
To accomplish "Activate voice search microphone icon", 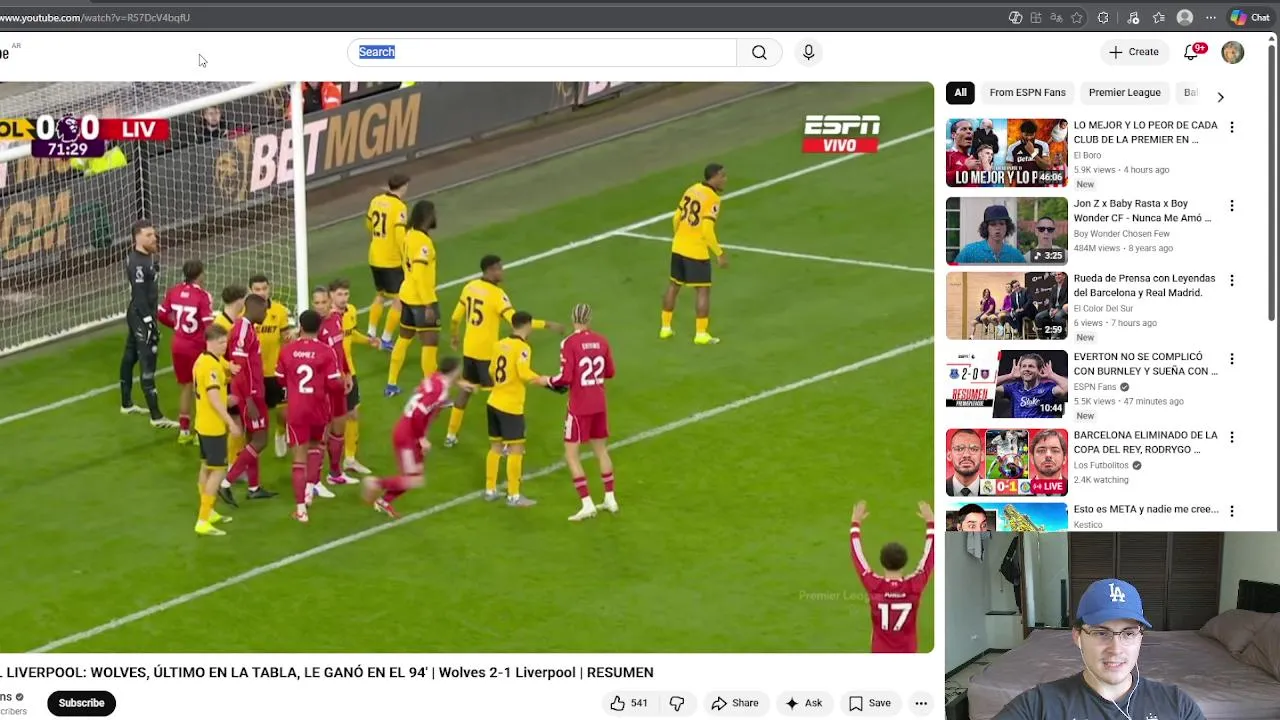I will point(809,52).
